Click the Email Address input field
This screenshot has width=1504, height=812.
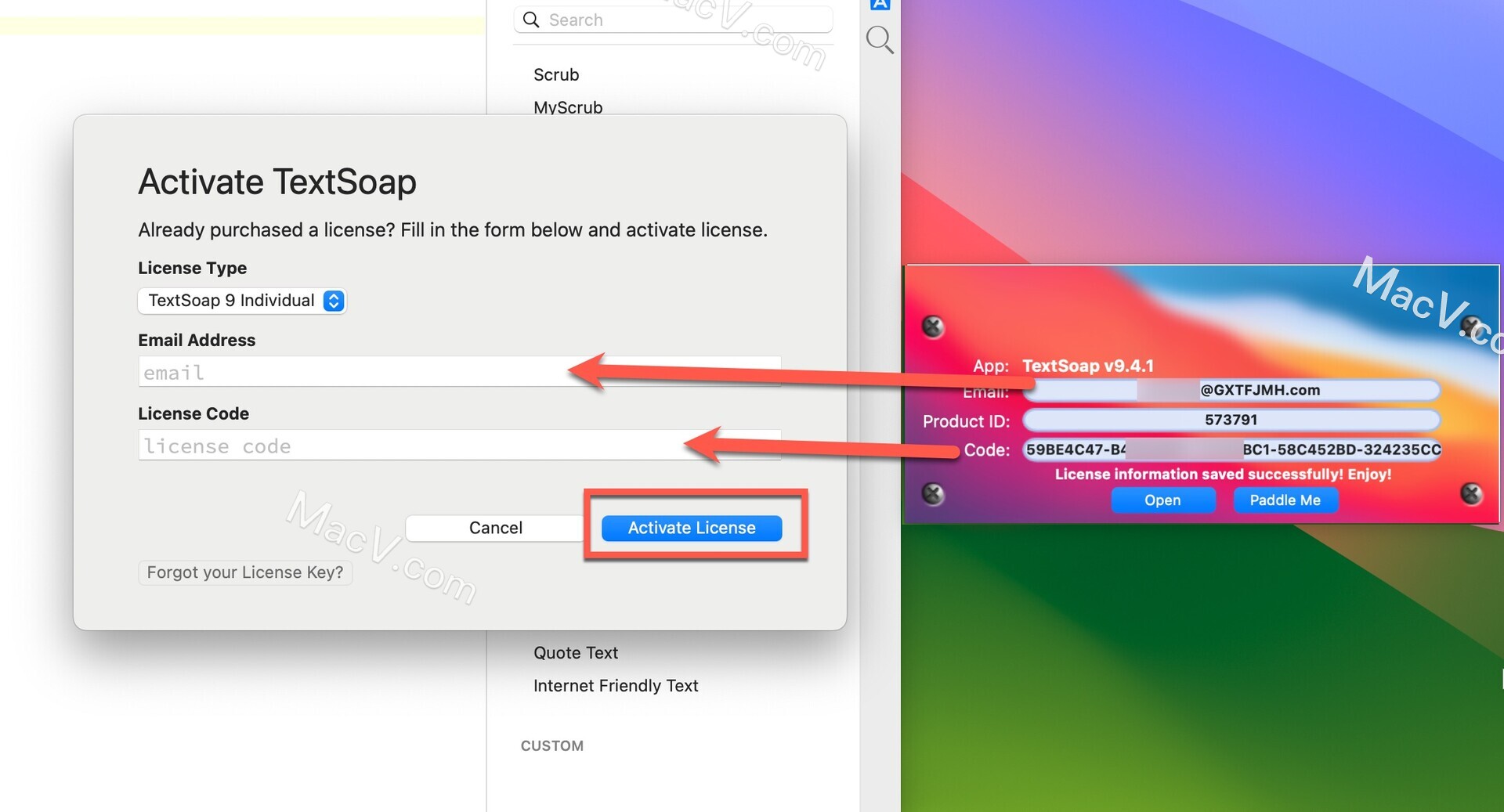click(x=459, y=372)
